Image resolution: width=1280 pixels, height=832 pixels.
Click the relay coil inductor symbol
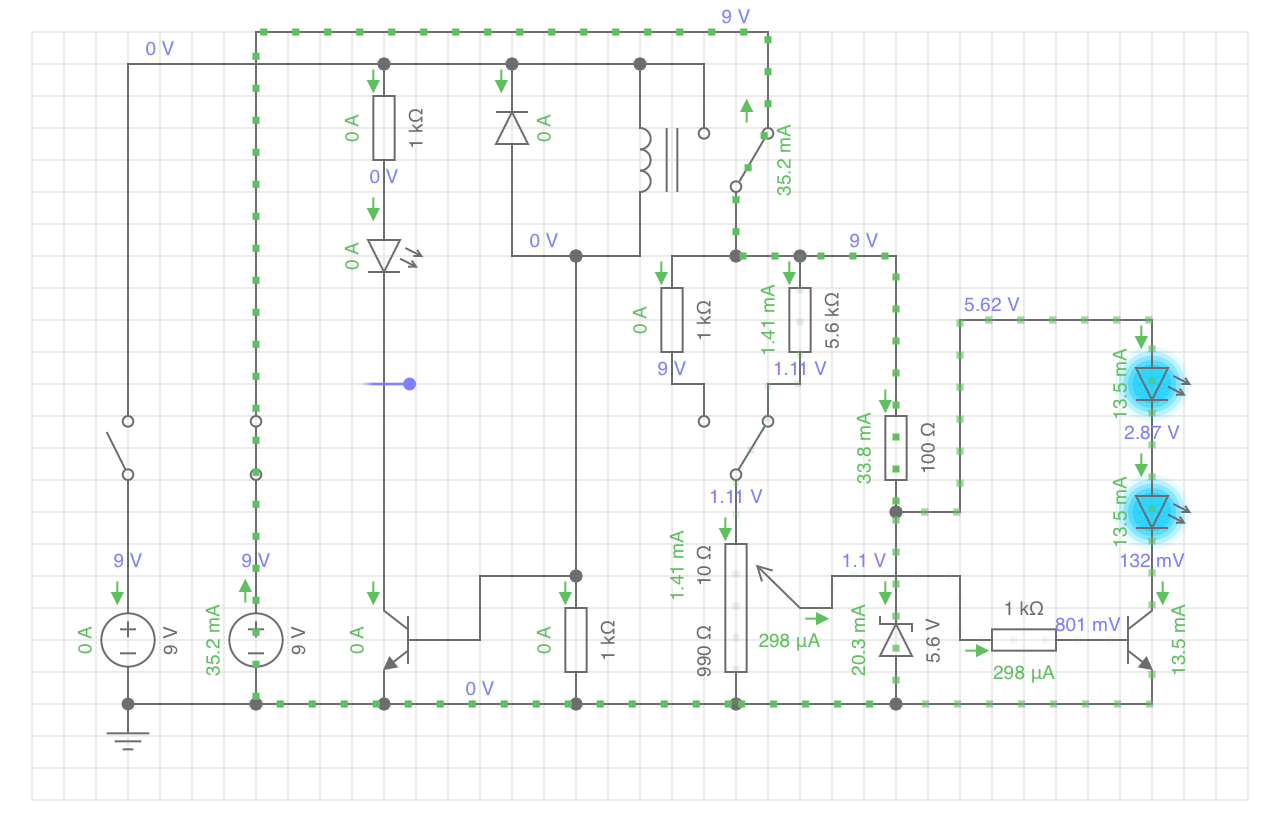(645, 160)
